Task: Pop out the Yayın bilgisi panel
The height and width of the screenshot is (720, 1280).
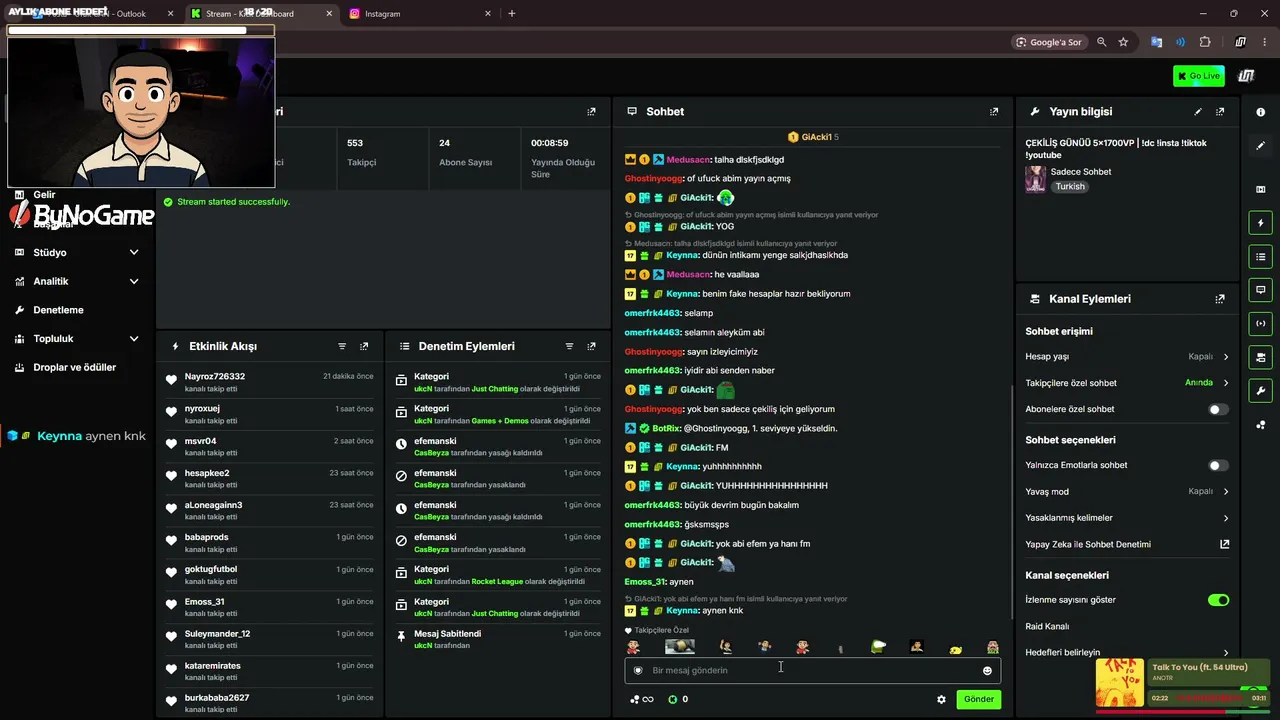Action: tap(1220, 112)
